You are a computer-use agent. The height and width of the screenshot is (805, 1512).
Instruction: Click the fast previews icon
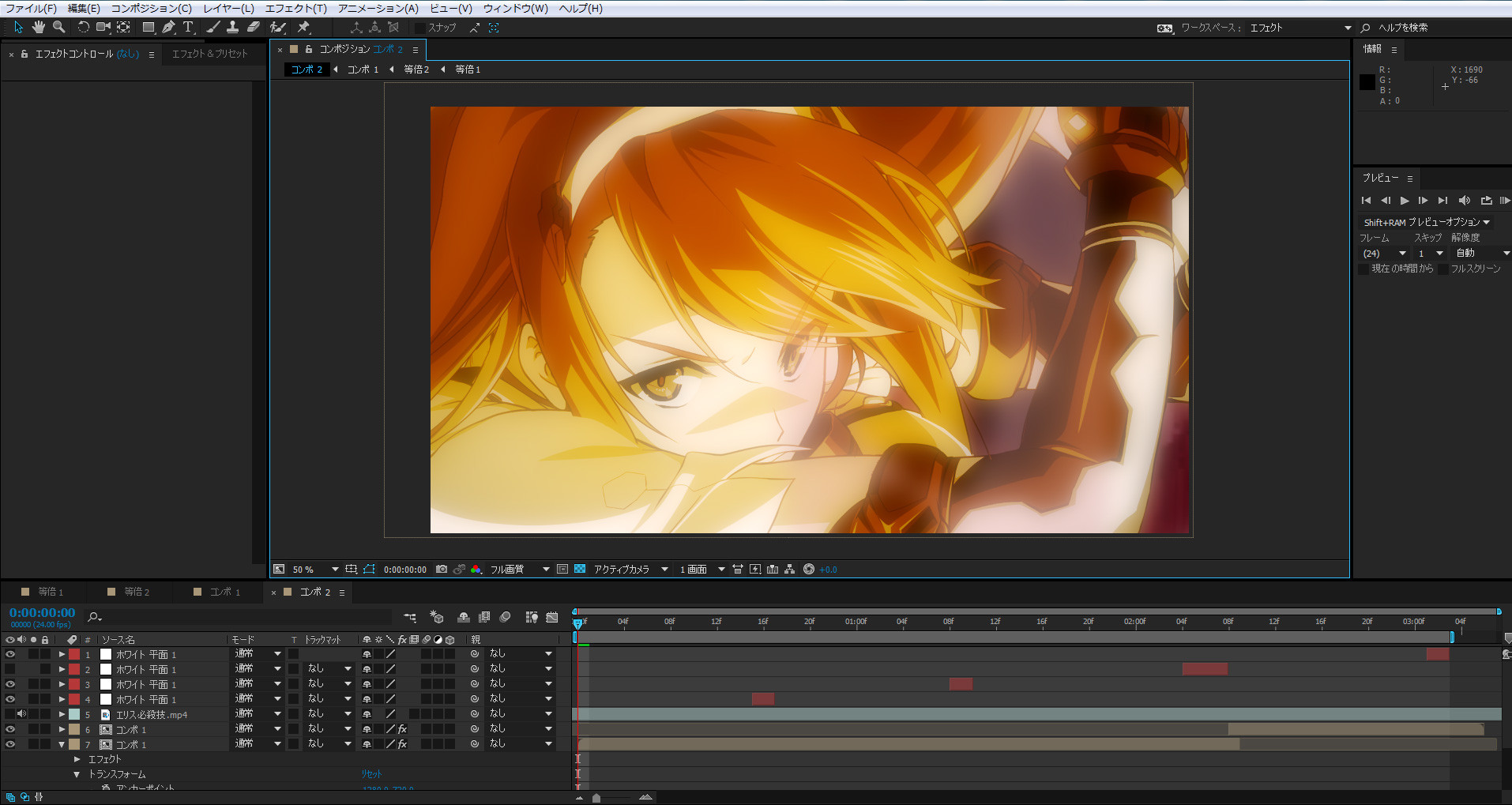(755, 569)
